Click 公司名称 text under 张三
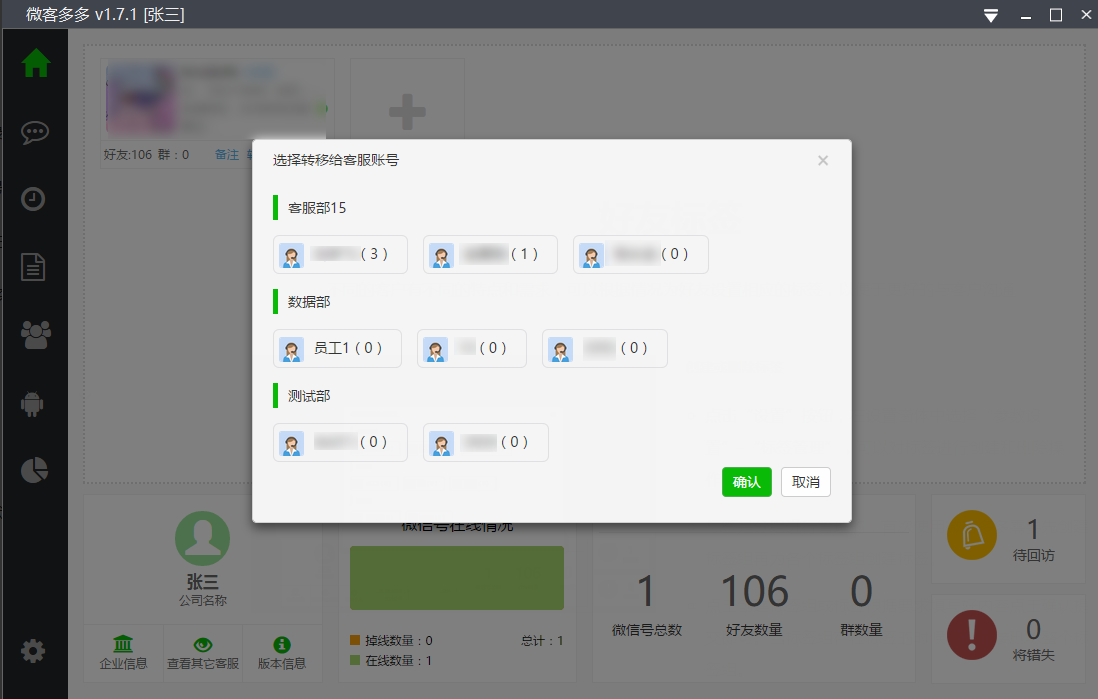Image resolution: width=1098 pixels, height=699 pixels. (x=202, y=600)
